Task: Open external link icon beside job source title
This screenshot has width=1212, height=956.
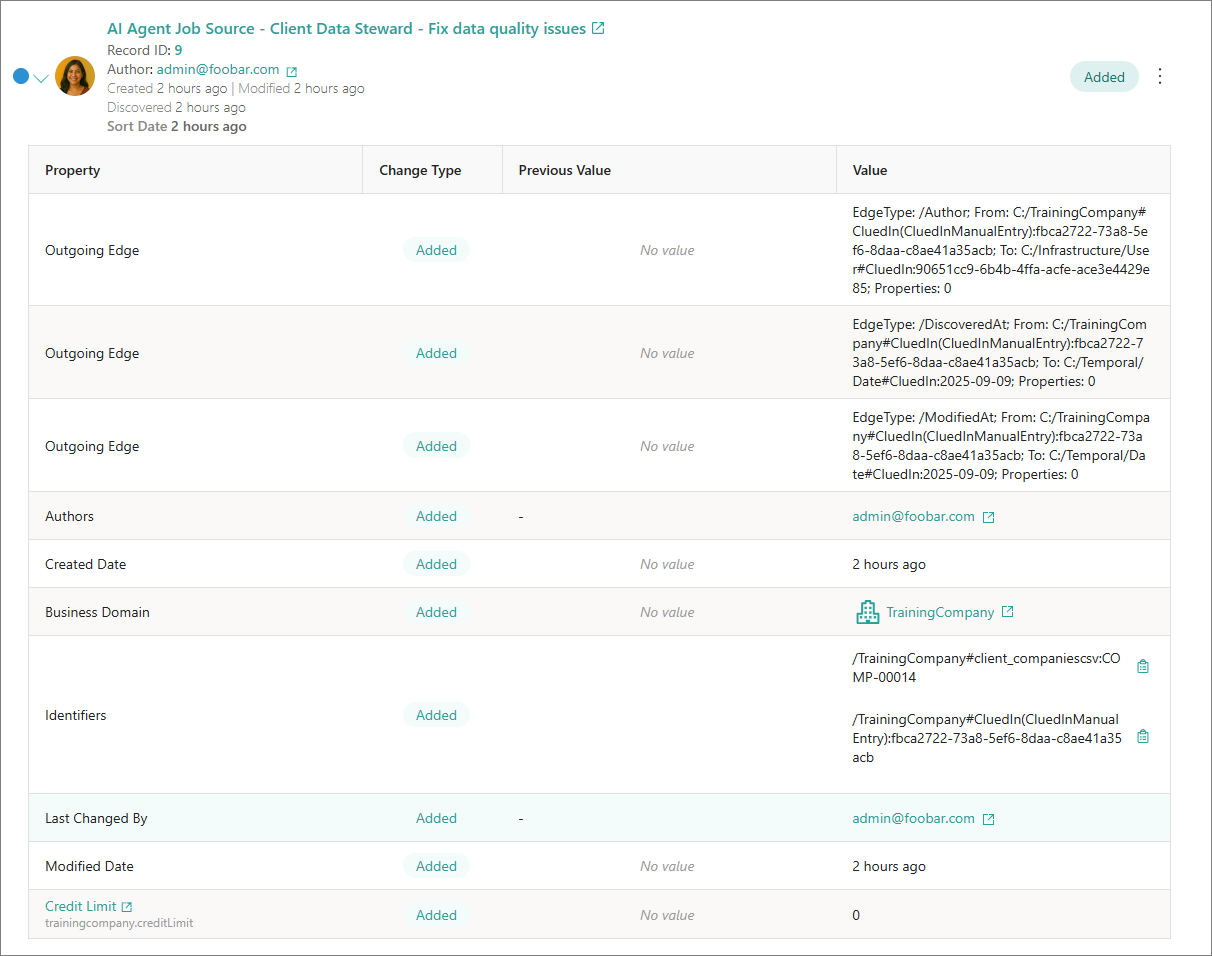Action: click(598, 29)
